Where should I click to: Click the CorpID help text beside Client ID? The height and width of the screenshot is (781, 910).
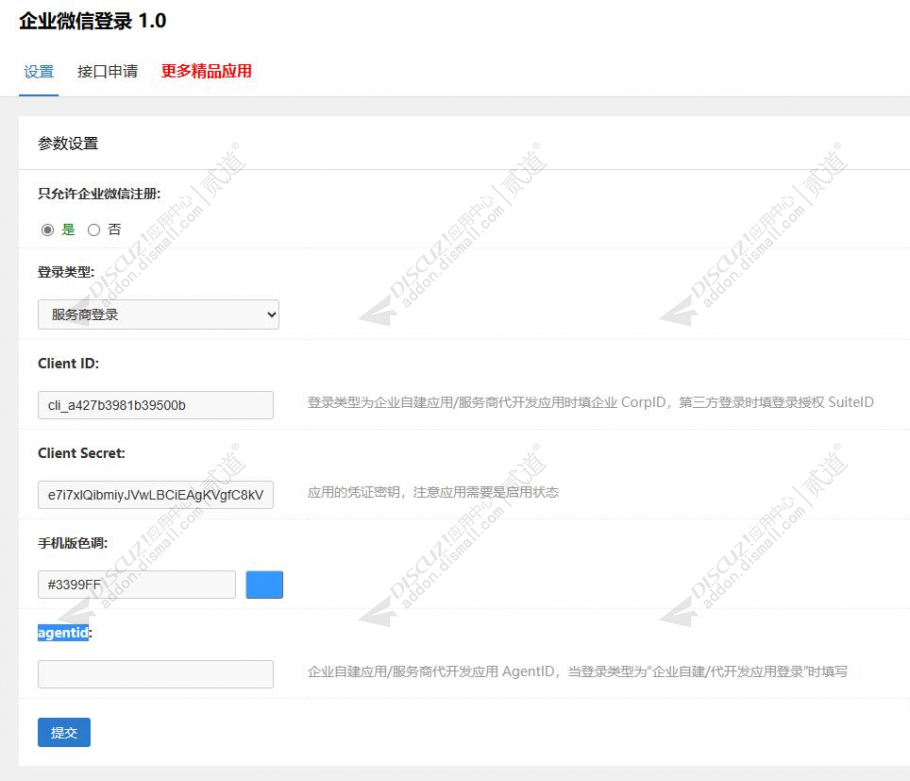point(590,402)
